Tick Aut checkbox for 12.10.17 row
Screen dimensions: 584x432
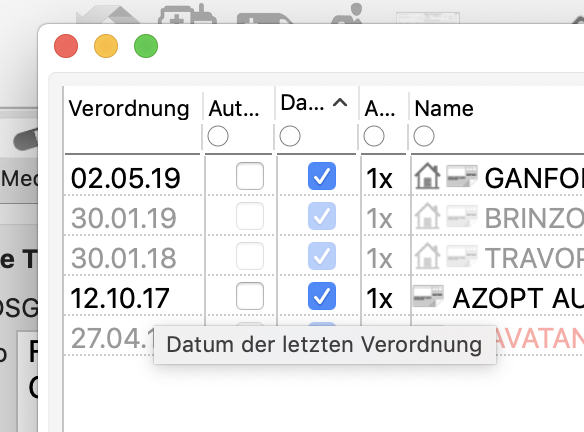point(250,296)
